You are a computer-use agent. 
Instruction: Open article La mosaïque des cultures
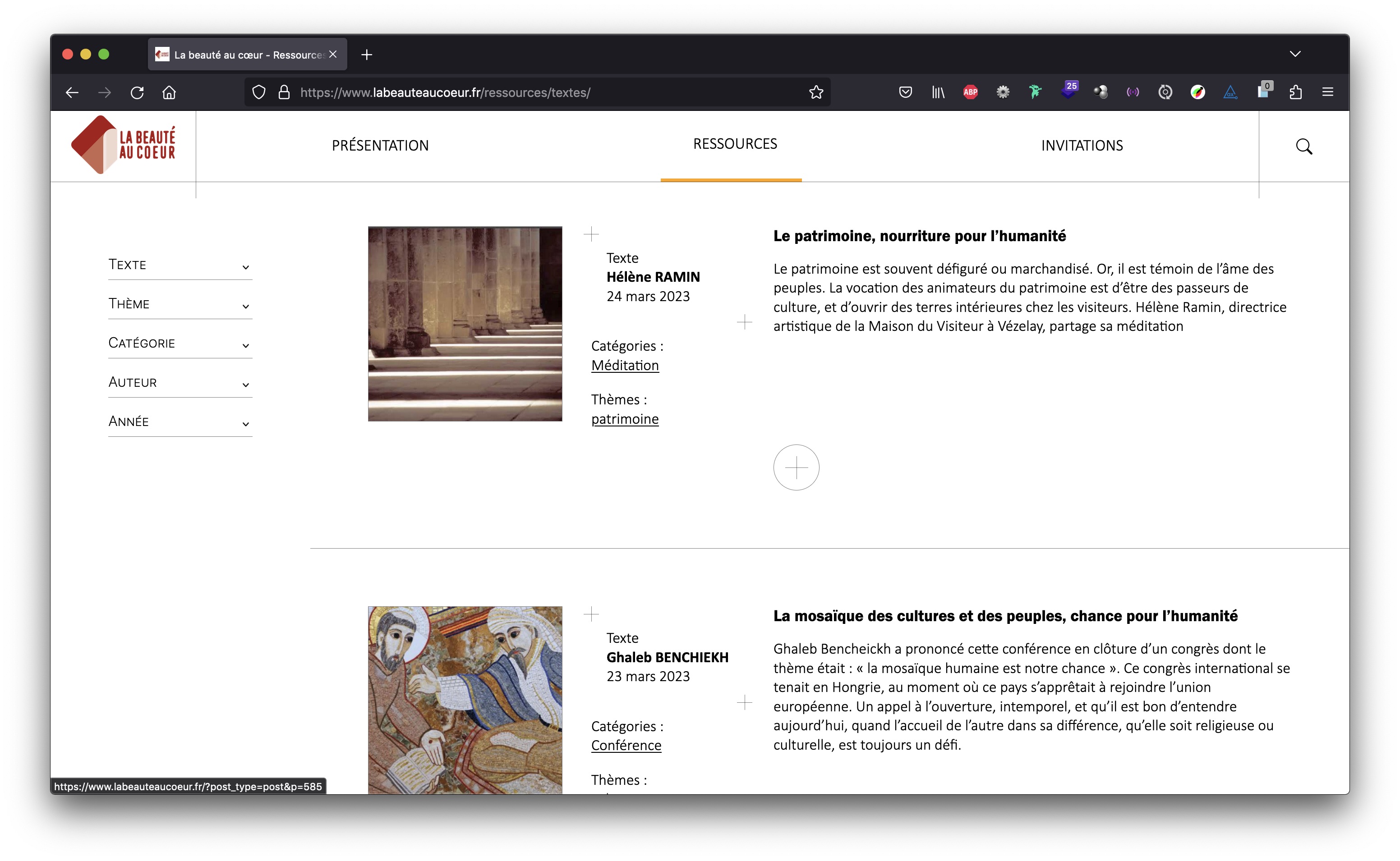[x=1005, y=616]
